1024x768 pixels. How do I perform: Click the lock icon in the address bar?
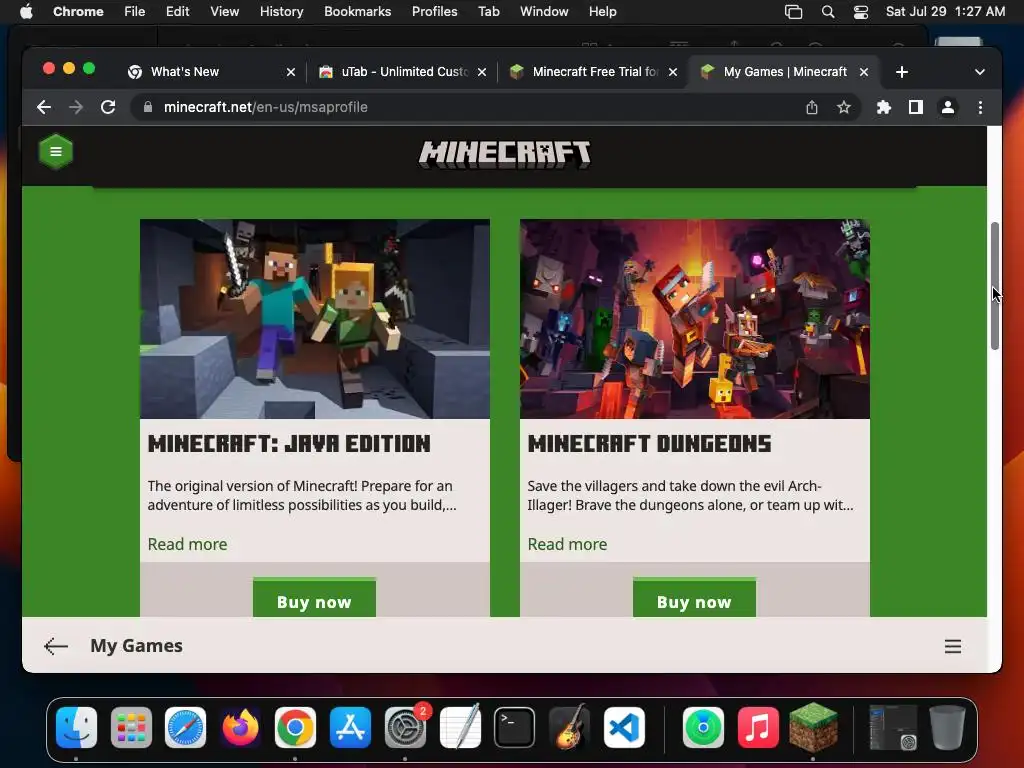click(148, 107)
